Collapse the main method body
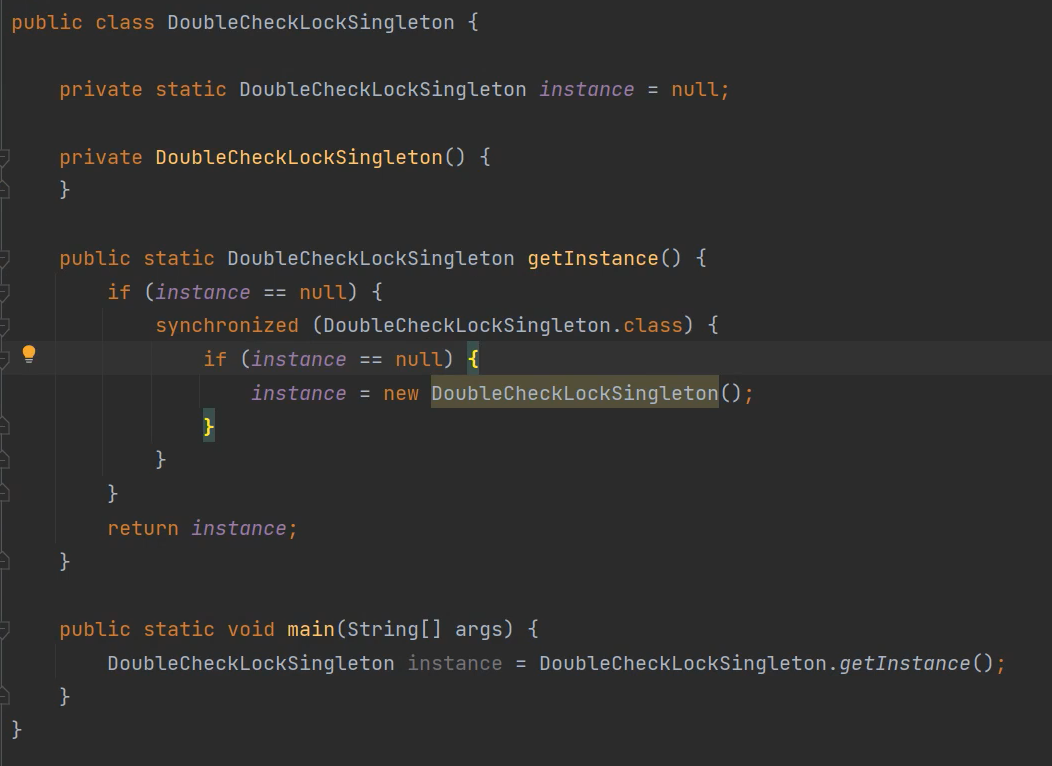The width and height of the screenshot is (1052, 766). pyautogui.click(x=6, y=629)
